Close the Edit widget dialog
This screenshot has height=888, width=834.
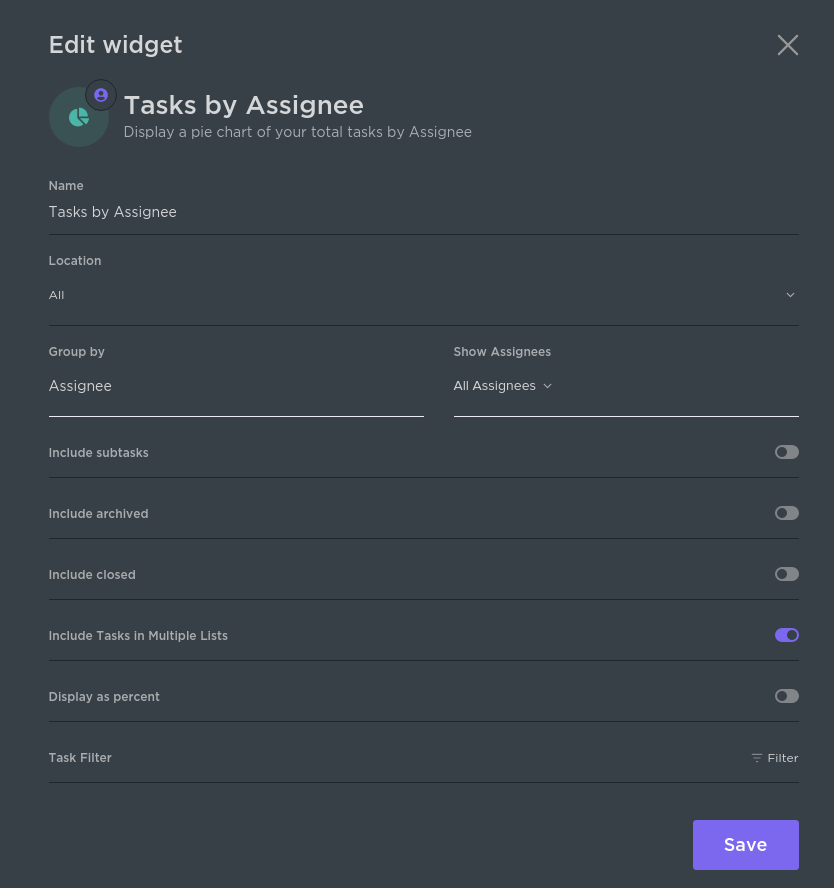(788, 45)
